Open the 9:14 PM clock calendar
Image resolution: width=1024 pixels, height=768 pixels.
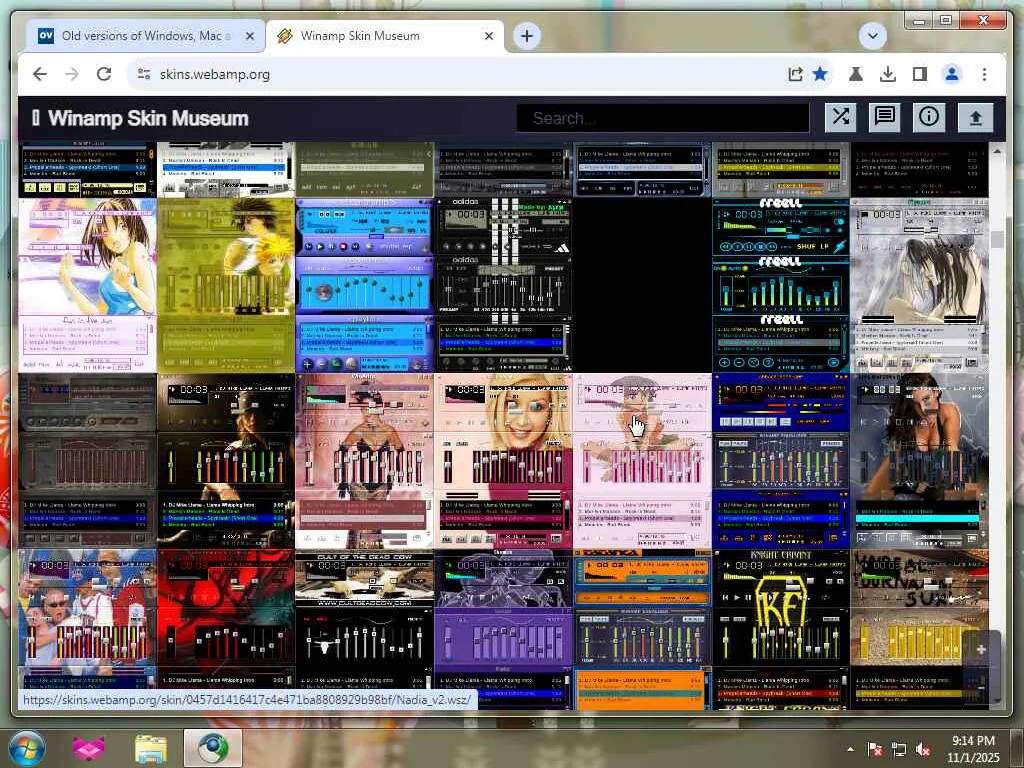click(x=973, y=749)
